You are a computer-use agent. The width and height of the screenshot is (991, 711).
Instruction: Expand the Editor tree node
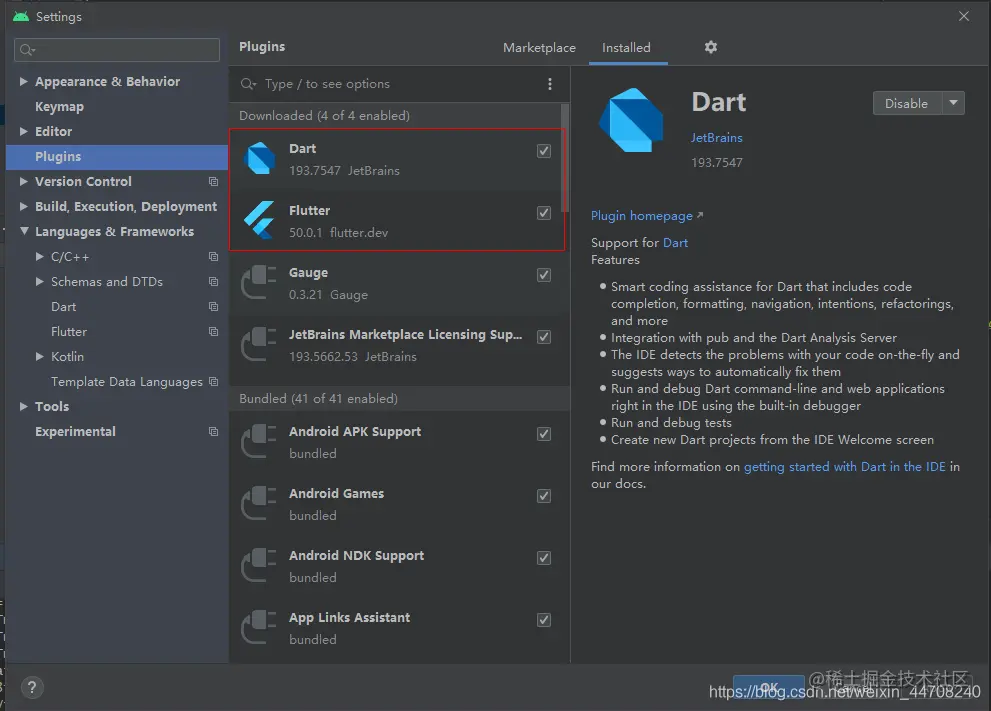pyautogui.click(x=23, y=131)
